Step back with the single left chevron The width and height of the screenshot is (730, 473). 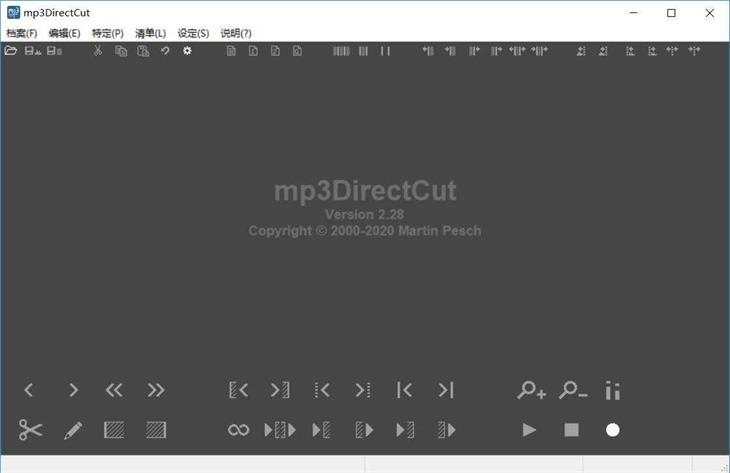(x=29, y=390)
